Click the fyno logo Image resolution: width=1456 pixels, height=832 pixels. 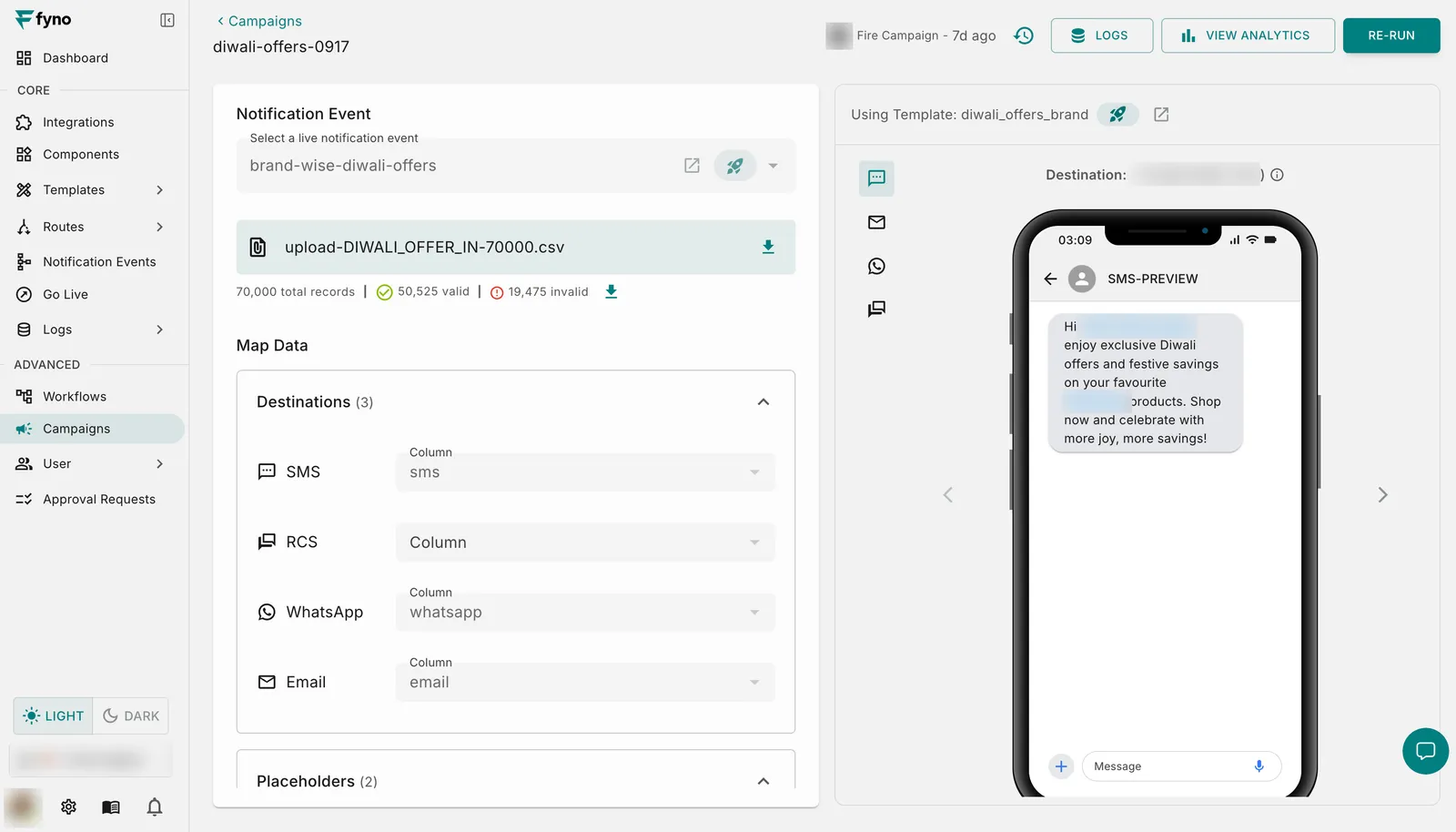pyautogui.click(x=43, y=19)
